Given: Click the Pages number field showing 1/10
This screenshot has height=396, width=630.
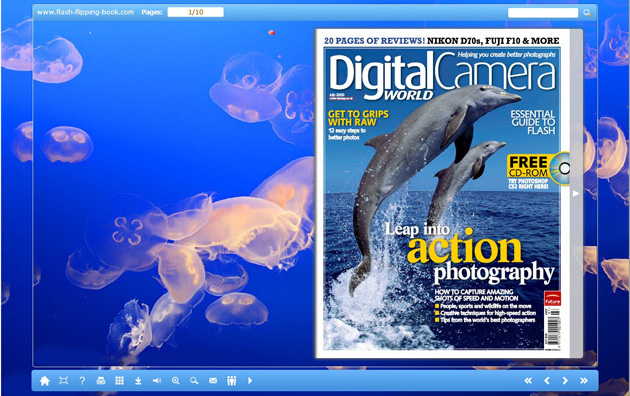Looking at the screenshot, I should pos(196,12).
